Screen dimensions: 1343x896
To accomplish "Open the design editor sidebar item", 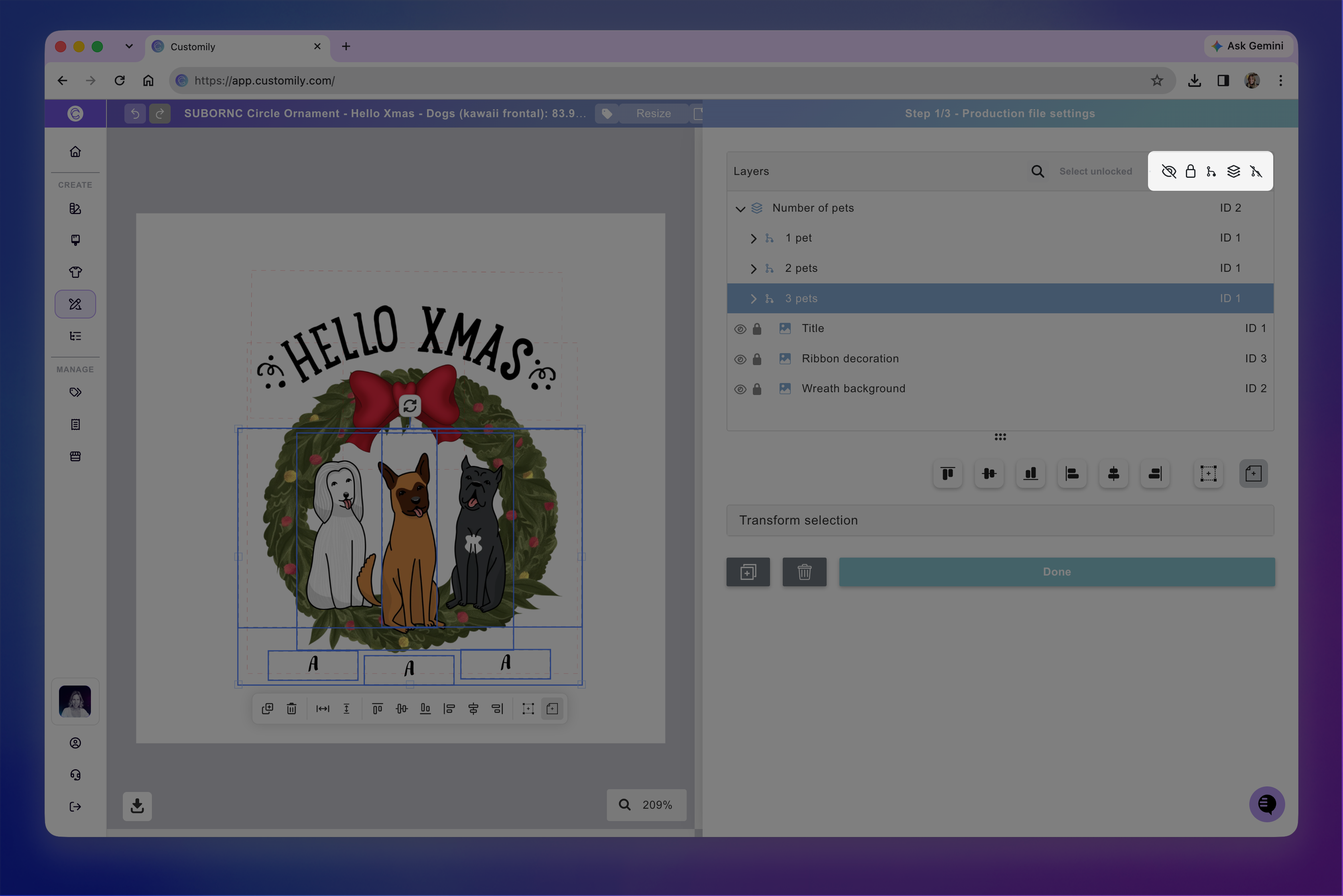I will (x=75, y=304).
